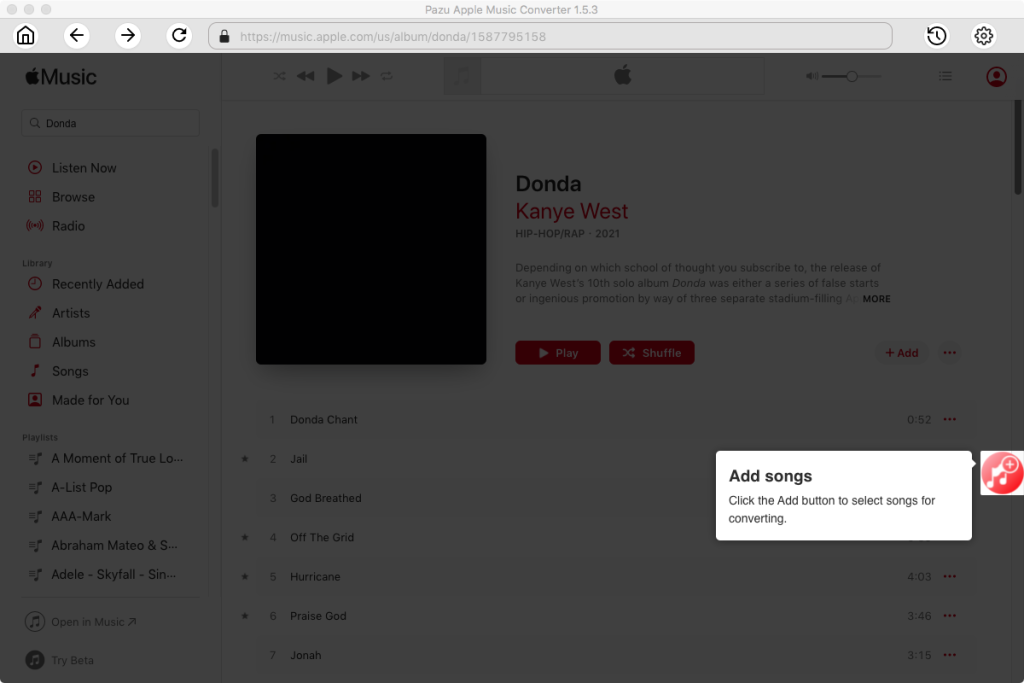
Task: Click the red Add songs converter icon
Action: point(1001,472)
